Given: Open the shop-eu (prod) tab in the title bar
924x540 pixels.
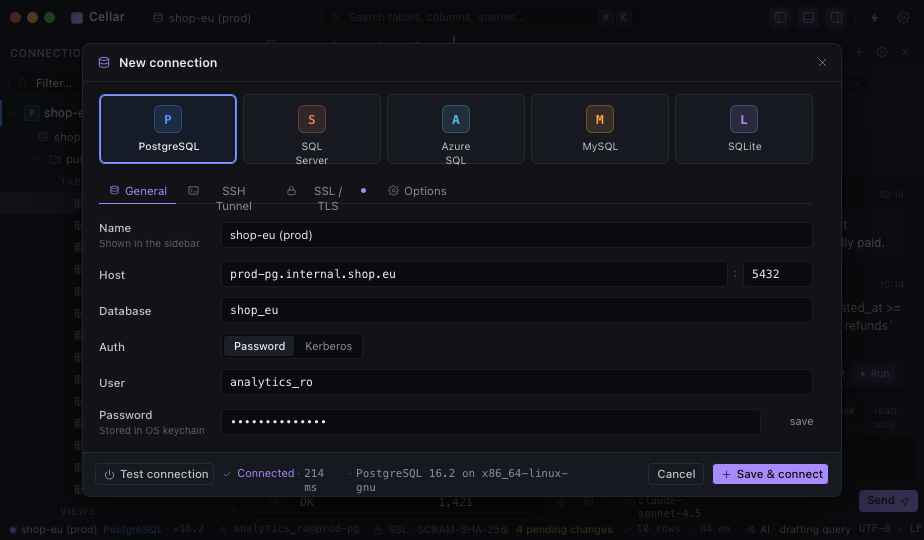Looking at the screenshot, I should (x=202, y=18).
